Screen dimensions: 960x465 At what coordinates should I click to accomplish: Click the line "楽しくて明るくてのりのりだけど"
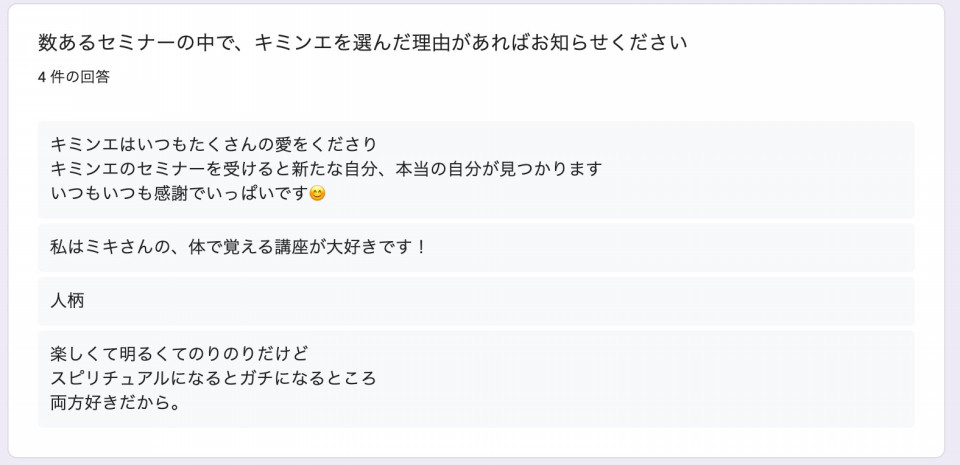click(179, 354)
